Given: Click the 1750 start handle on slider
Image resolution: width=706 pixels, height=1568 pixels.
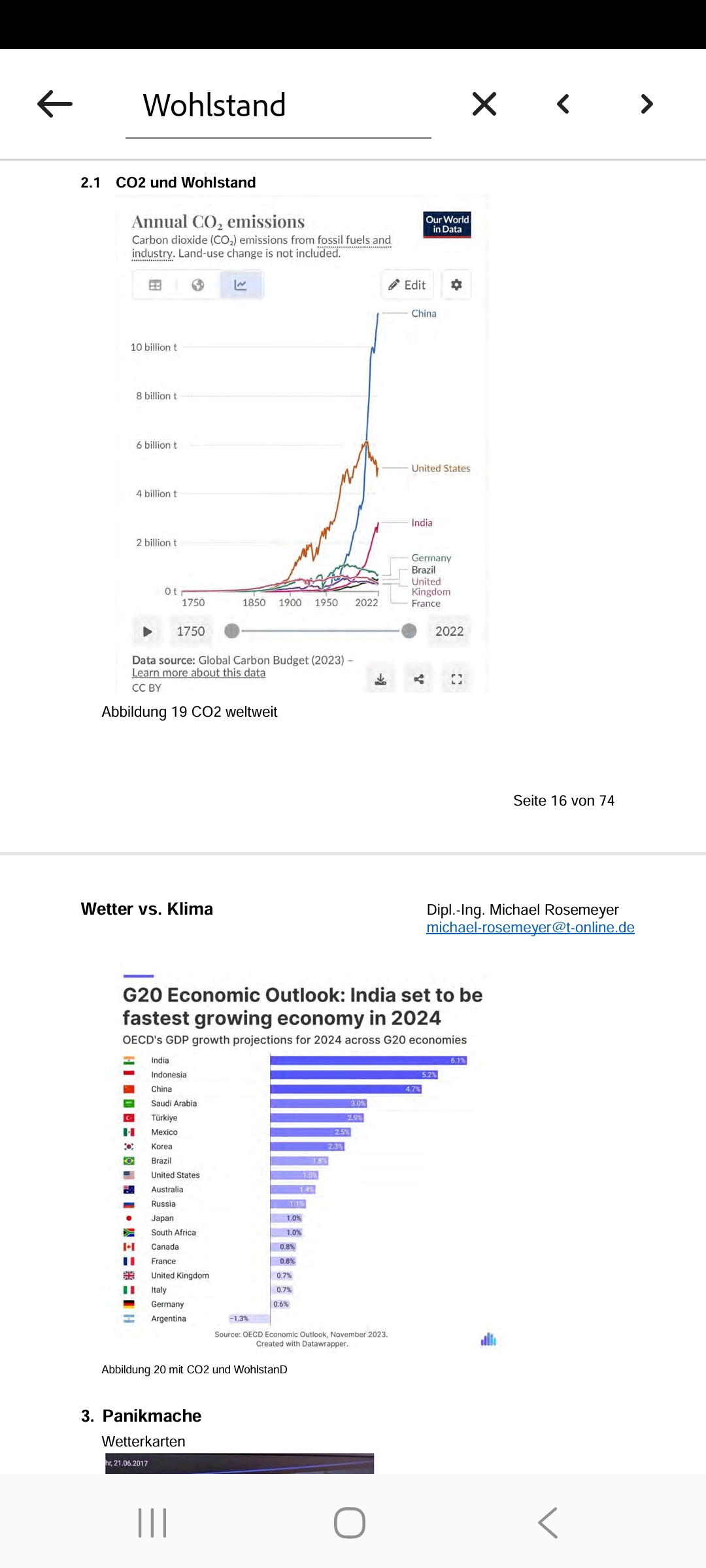Looking at the screenshot, I should click(x=231, y=631).
